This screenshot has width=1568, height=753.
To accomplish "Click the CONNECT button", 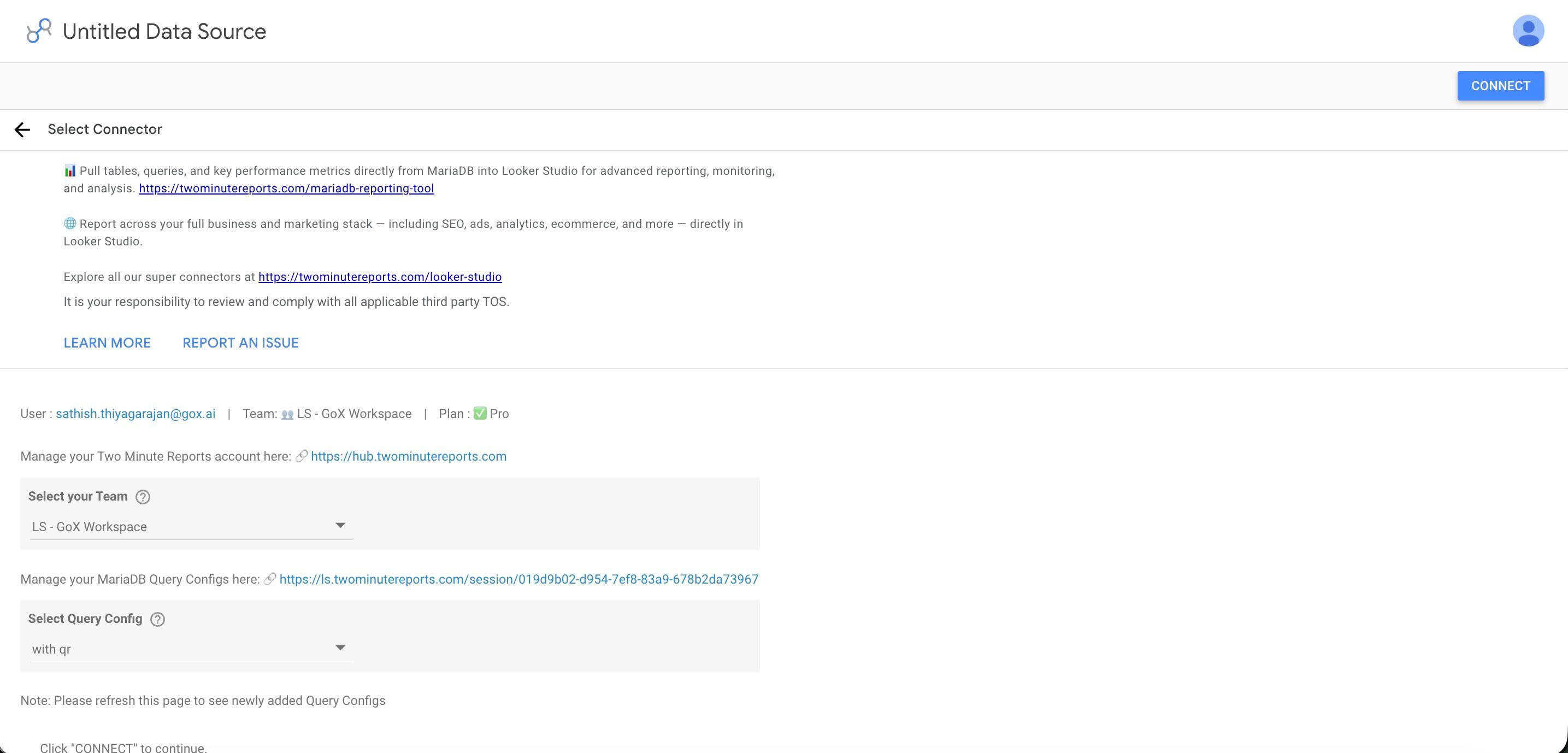I will (1500, 85).
